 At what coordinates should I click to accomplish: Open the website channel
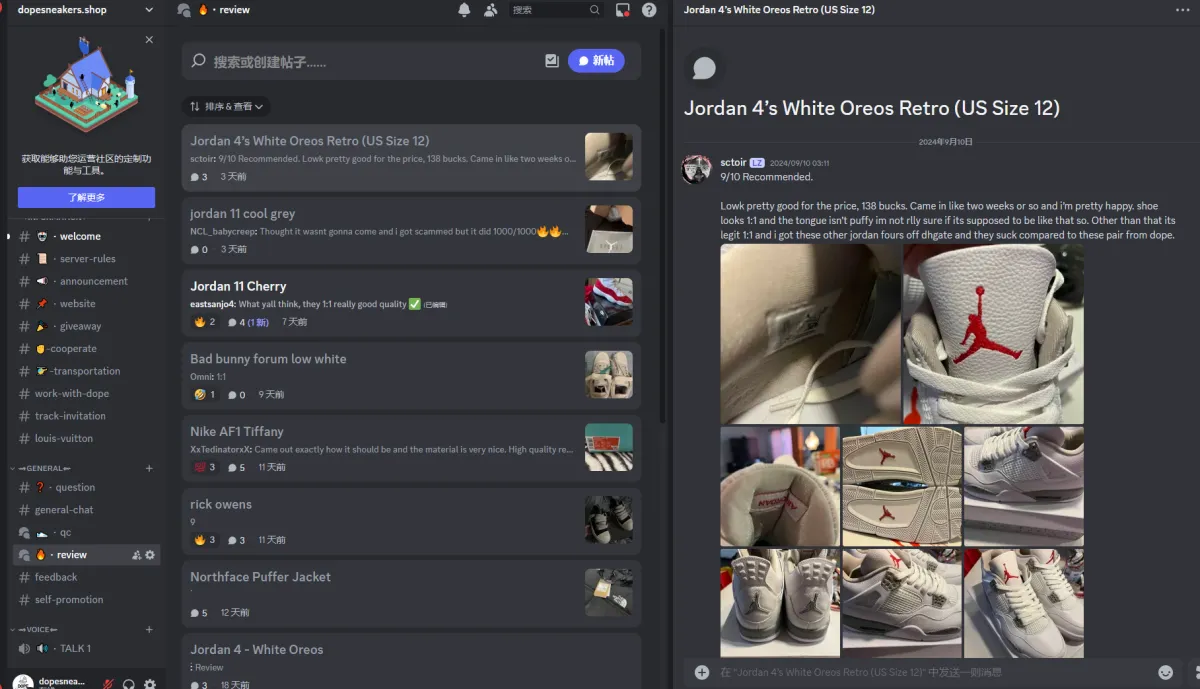click(x=86, y=304)
